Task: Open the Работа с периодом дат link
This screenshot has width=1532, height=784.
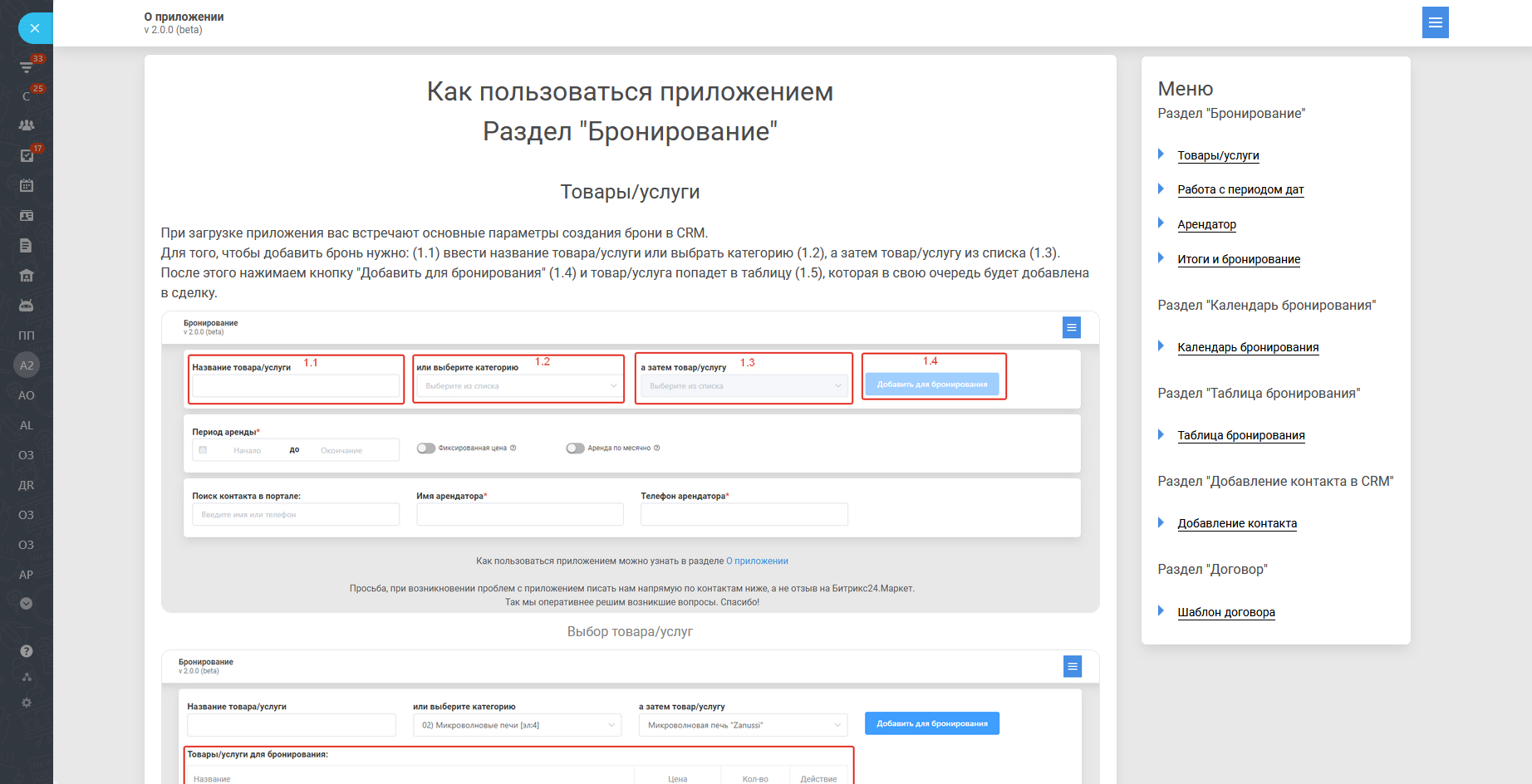Action: (1240, 189)
